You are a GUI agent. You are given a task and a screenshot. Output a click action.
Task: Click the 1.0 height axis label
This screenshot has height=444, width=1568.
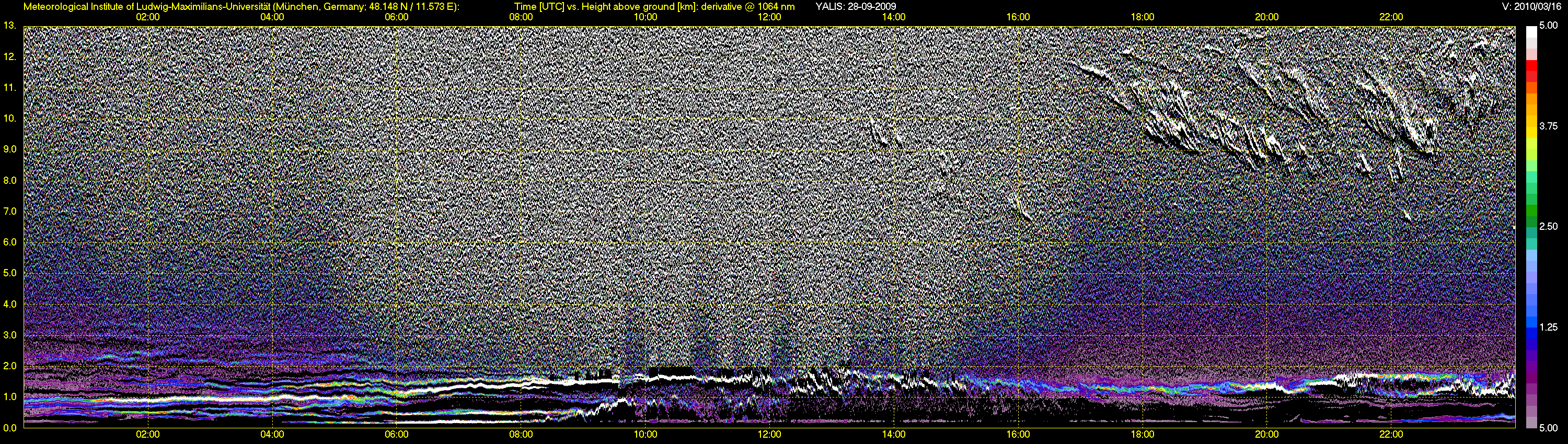10,396
